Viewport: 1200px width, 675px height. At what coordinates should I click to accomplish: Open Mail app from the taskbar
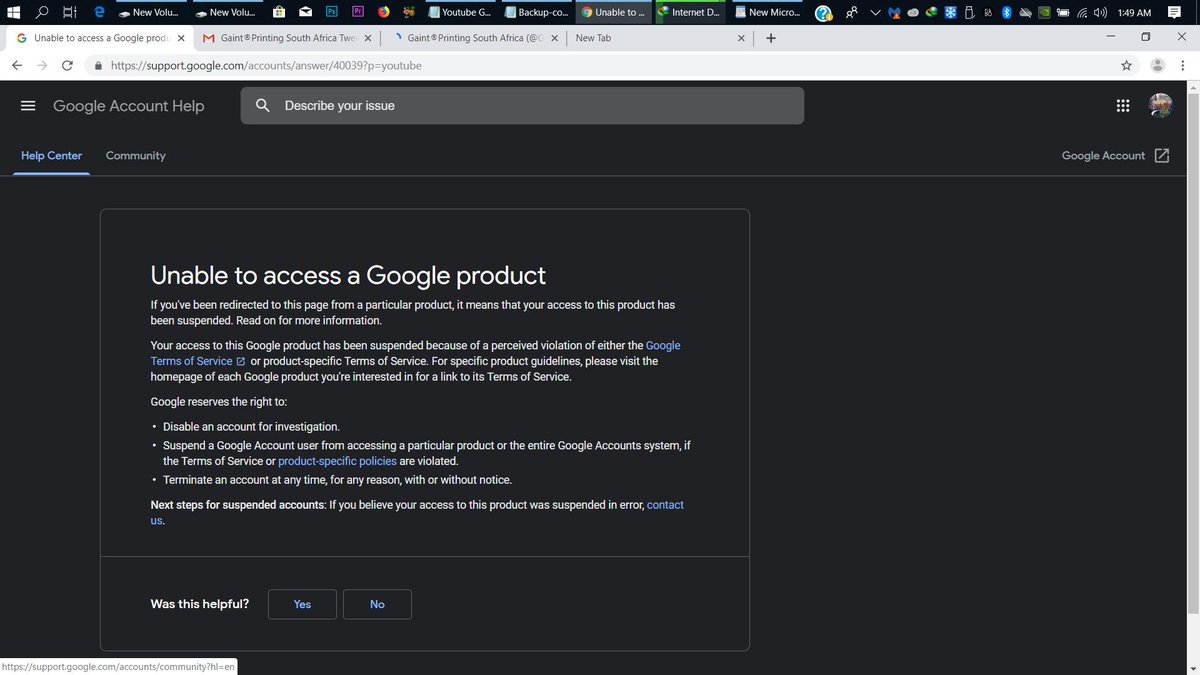click(x=305, y=12)
